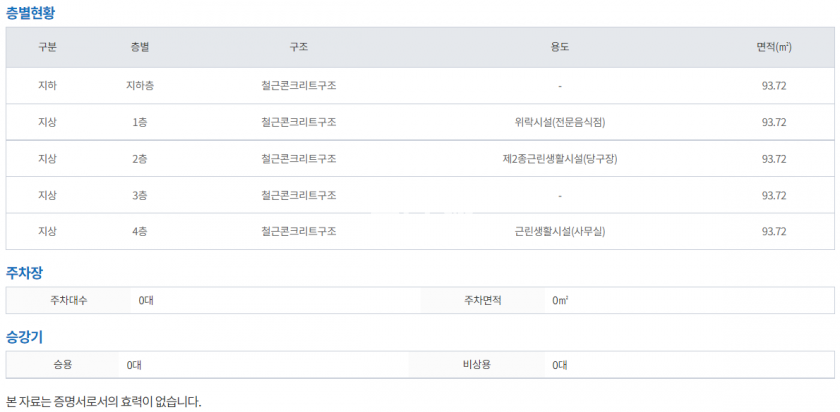This screenshot has width=840, height=412.
Task: Click the 층별 column header
Action: (x=140, y=48)
